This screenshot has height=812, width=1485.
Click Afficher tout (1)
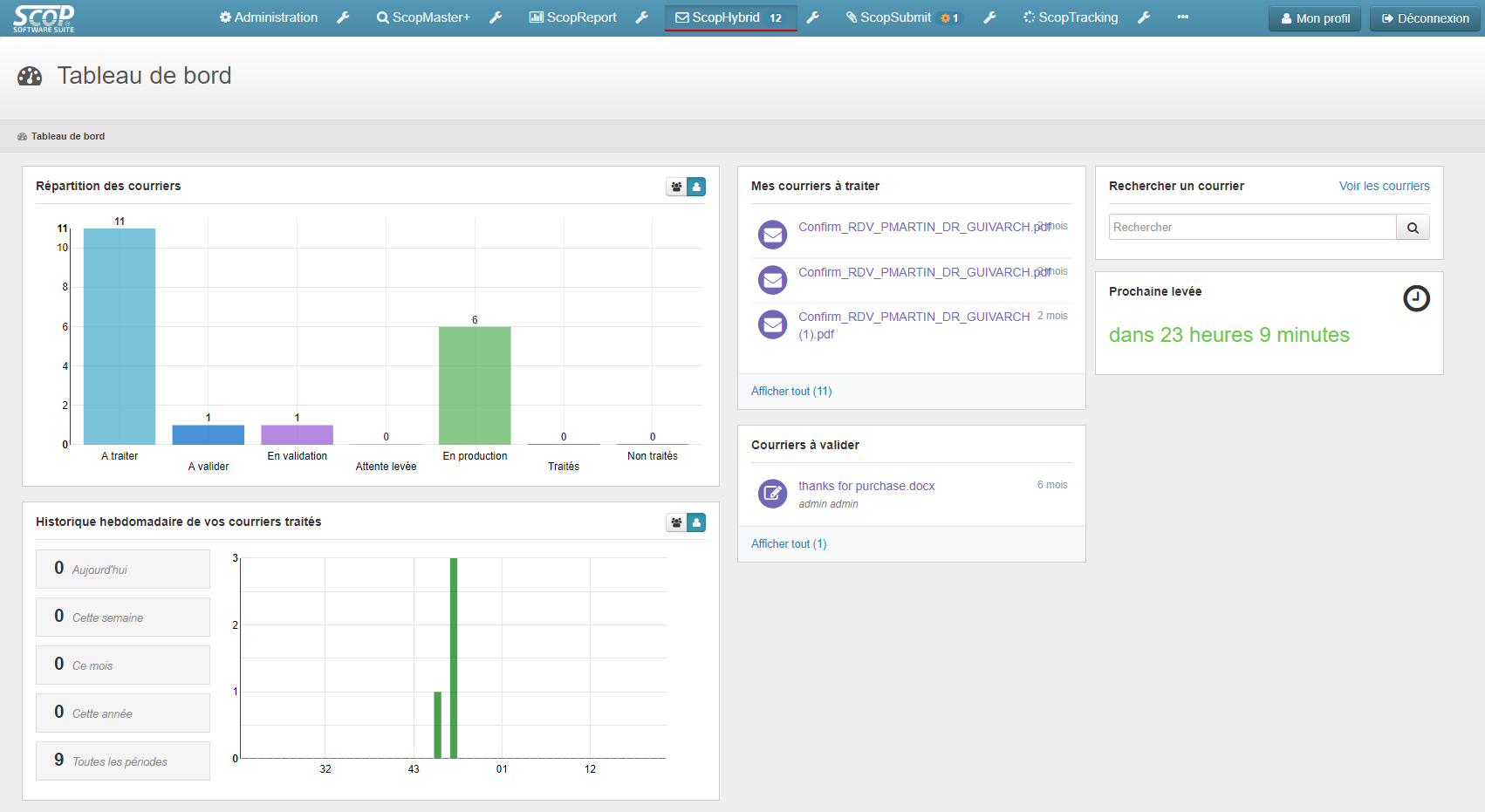pos(789,544)
